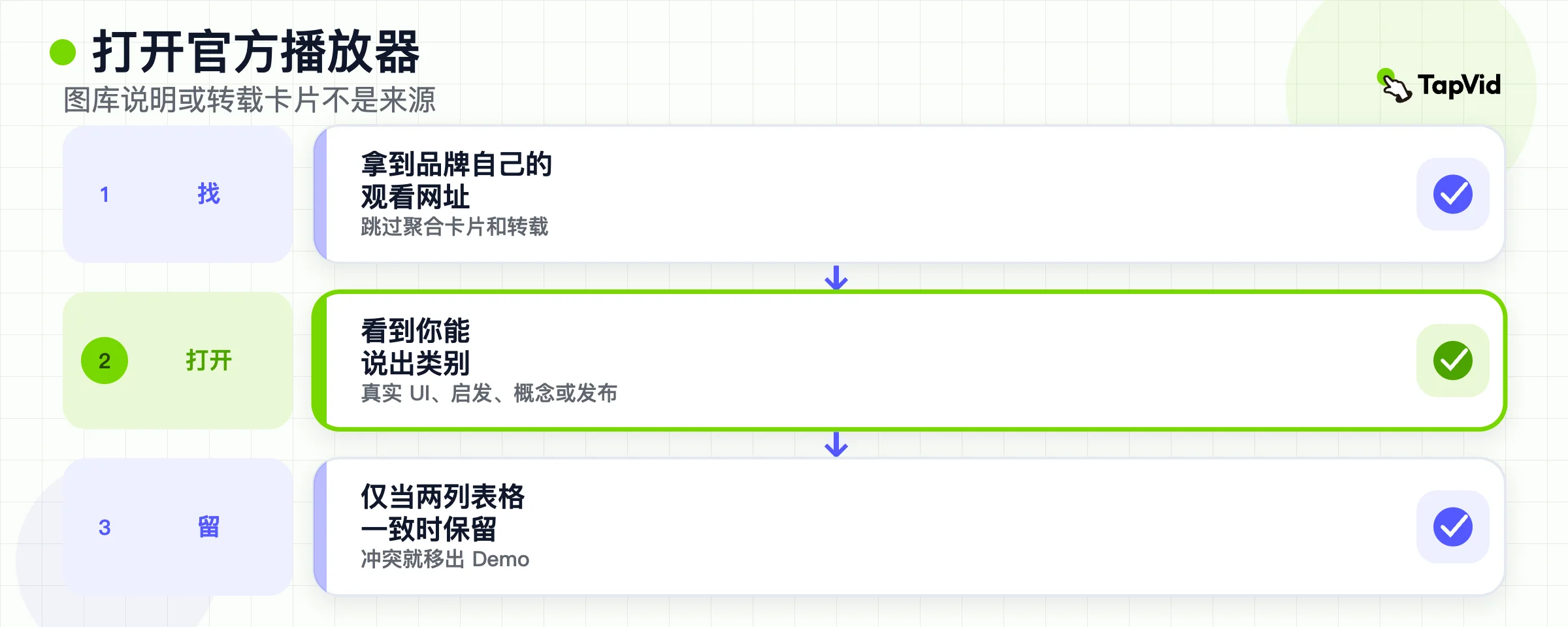Toggle the blue checkmark on the 仅当两列表格 card
This screenshot has width=1568, height=627.
1453,527
